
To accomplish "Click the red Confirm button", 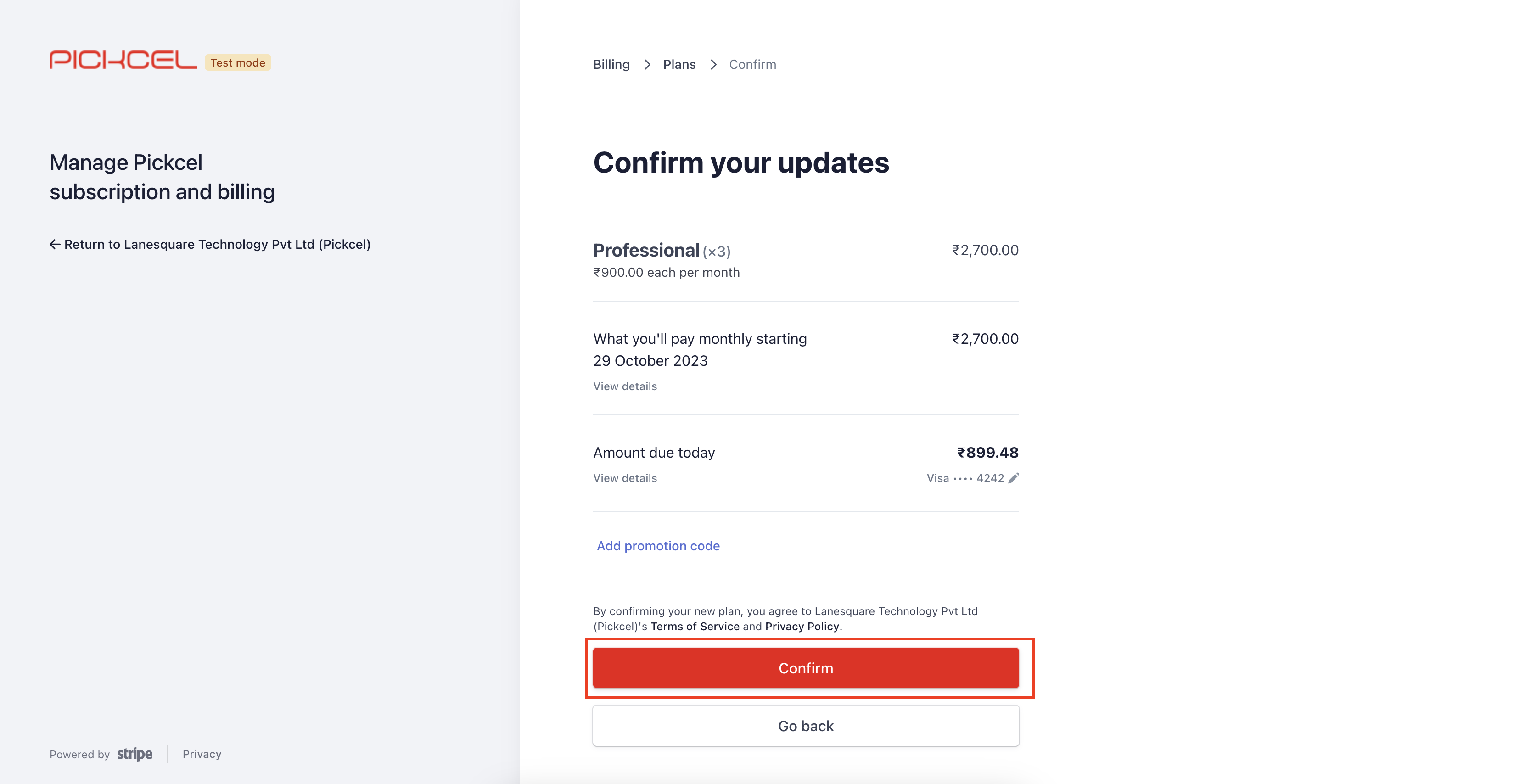I will click(x=806, y=668).
